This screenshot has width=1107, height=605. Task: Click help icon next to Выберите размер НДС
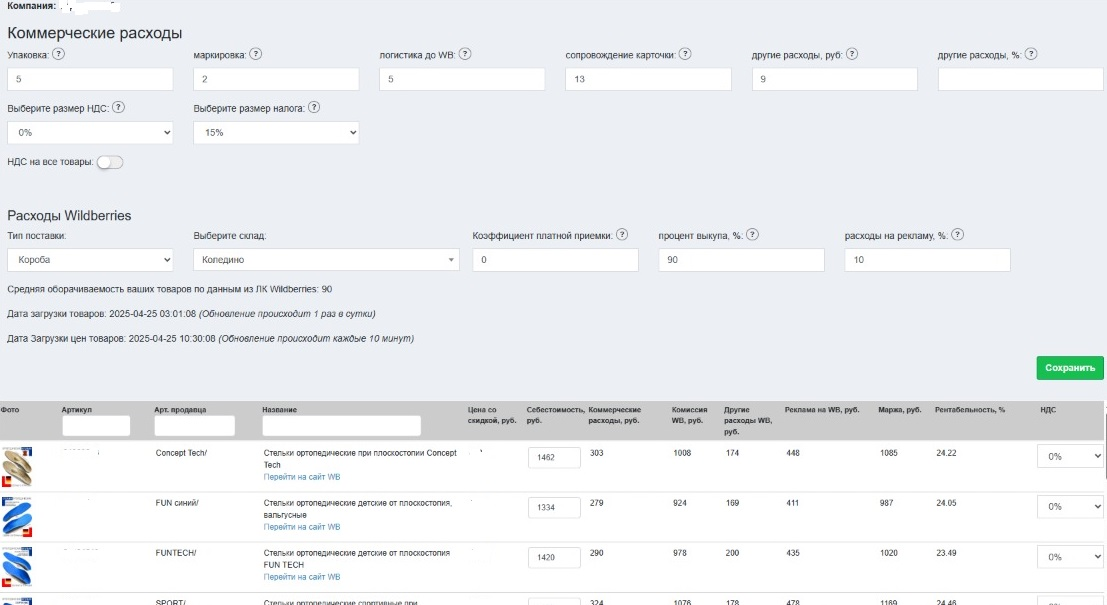(x=119, y=108)
